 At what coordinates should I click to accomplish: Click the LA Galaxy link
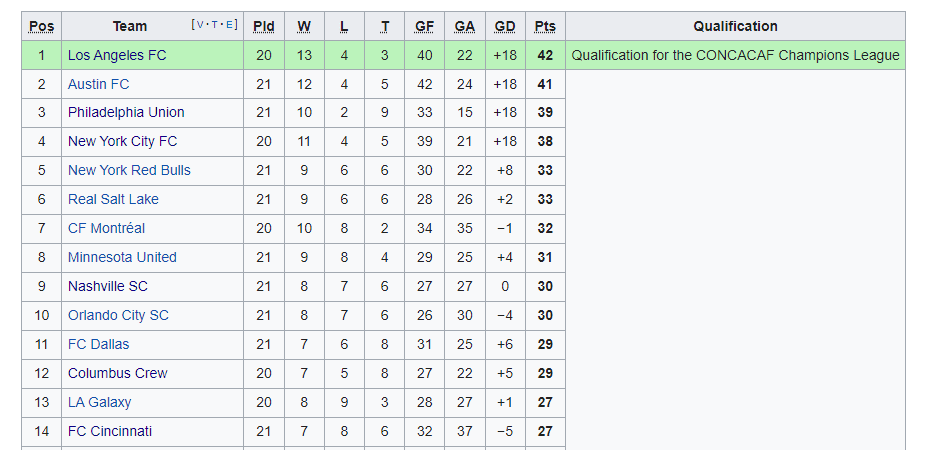coord(99,403)
